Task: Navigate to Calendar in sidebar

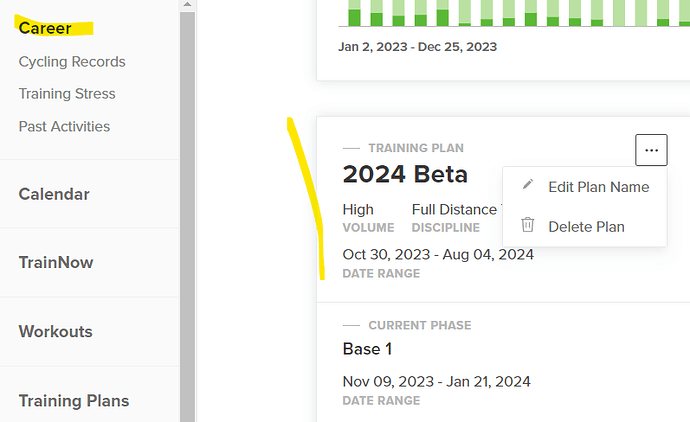Action: tap(54, 194)
